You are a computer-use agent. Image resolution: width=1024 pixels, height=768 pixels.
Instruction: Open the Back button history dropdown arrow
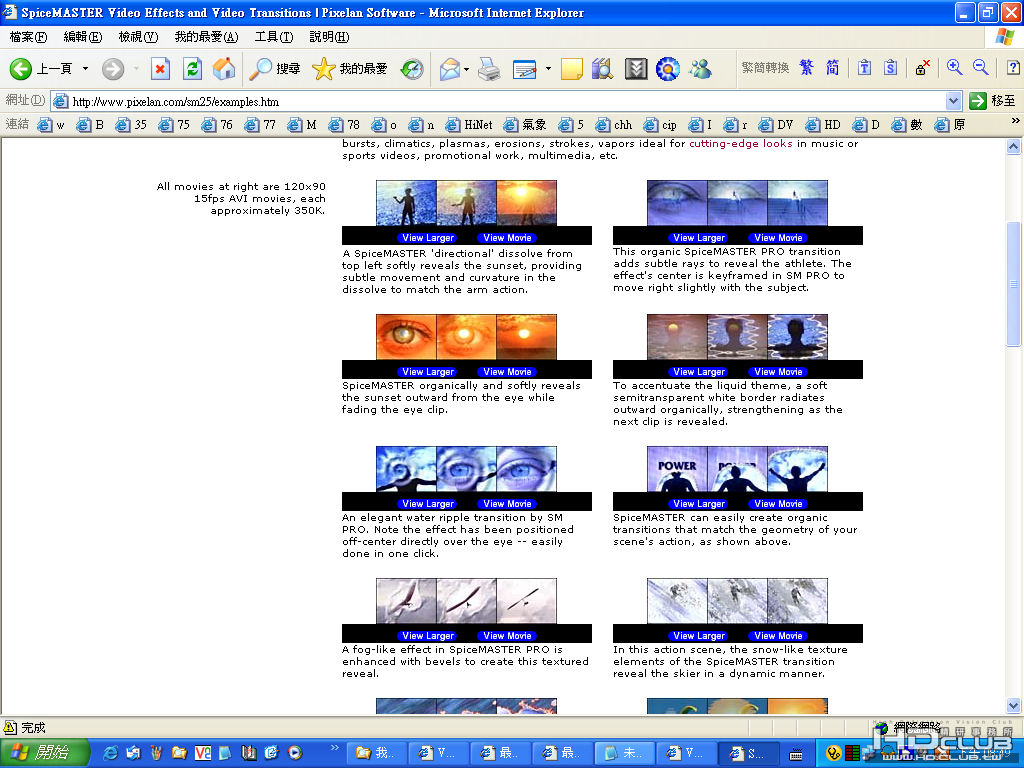click(x=85, y=69)
